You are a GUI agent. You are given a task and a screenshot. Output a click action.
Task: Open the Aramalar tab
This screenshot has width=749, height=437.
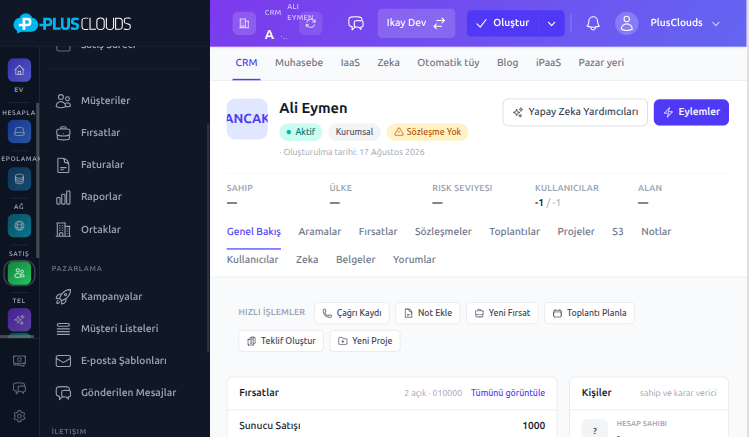pos(320,232)
